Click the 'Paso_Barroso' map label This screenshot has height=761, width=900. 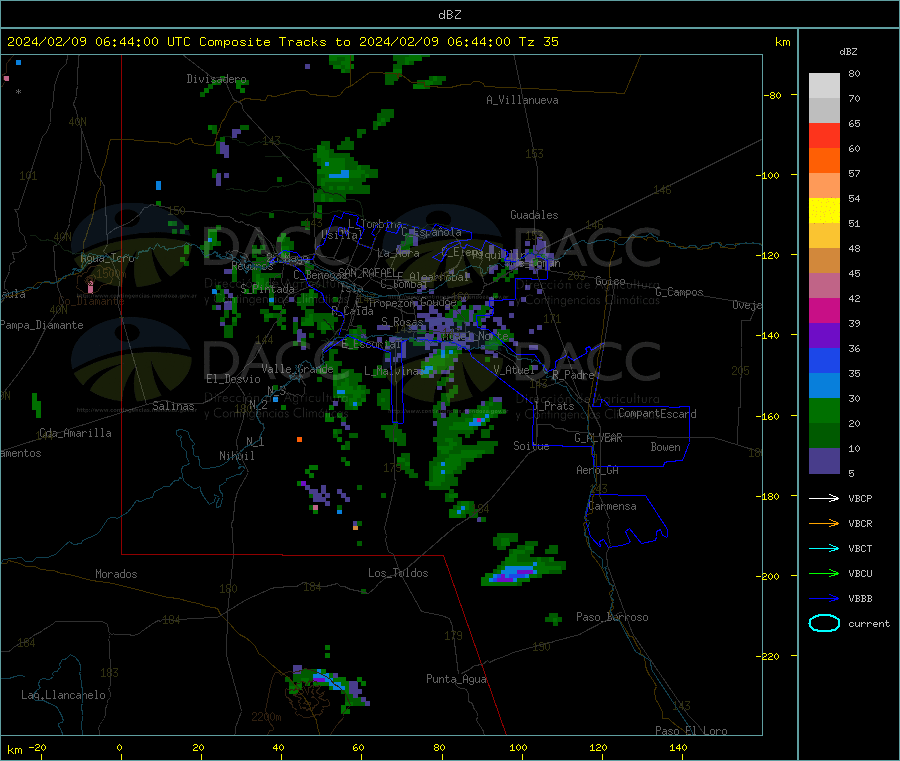pyautogui.click(x=612, y=617)
